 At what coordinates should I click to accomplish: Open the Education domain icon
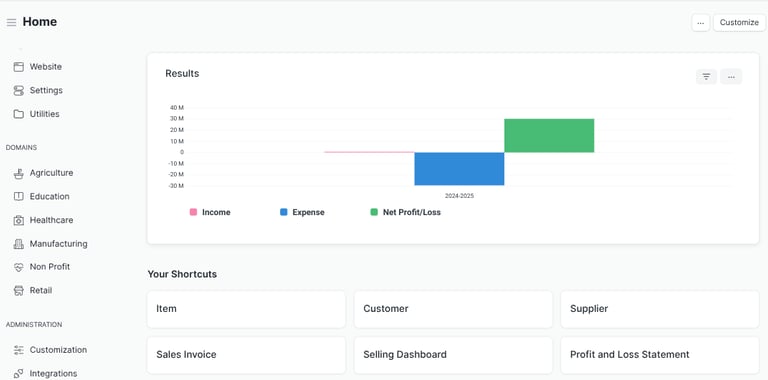[x=19, y=196]
